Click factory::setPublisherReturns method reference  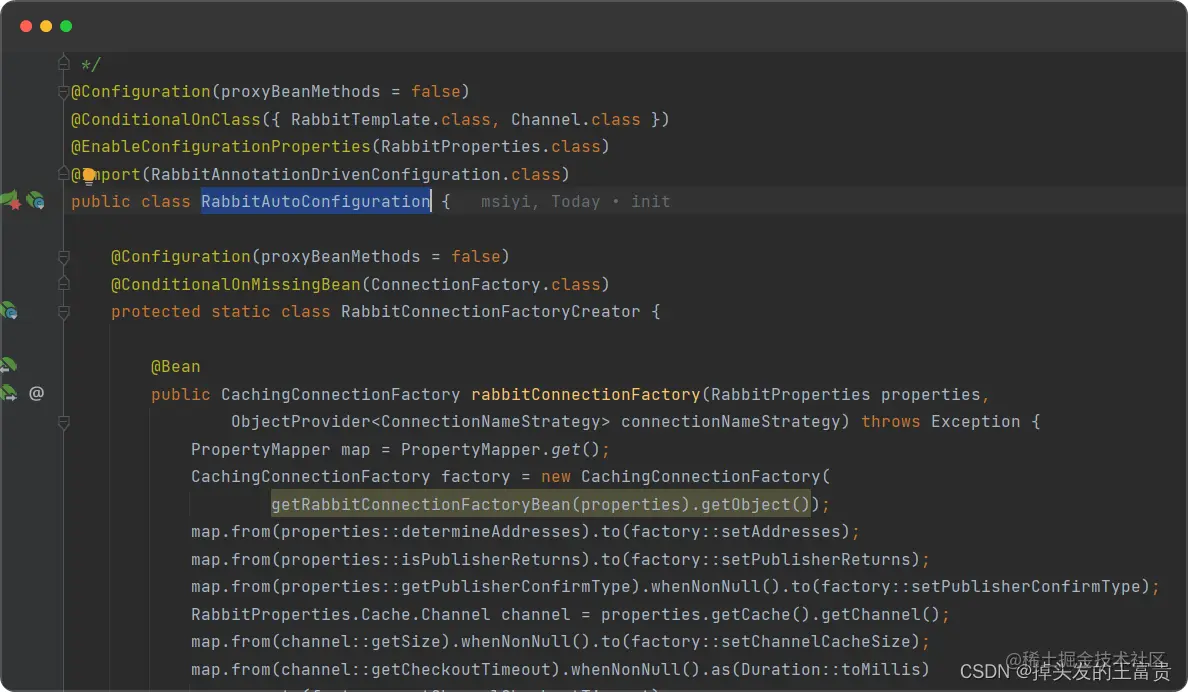(x=771, y=559)
